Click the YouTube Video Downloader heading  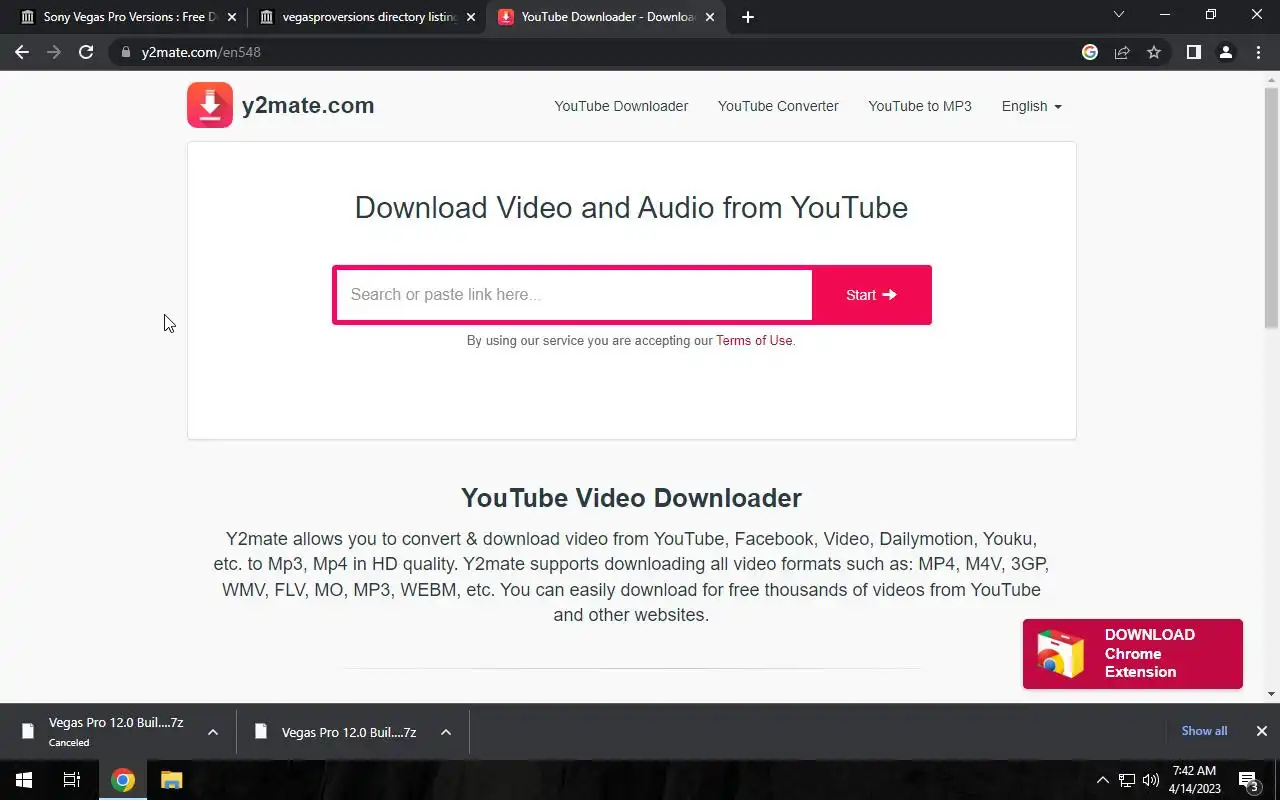point(631,498)
